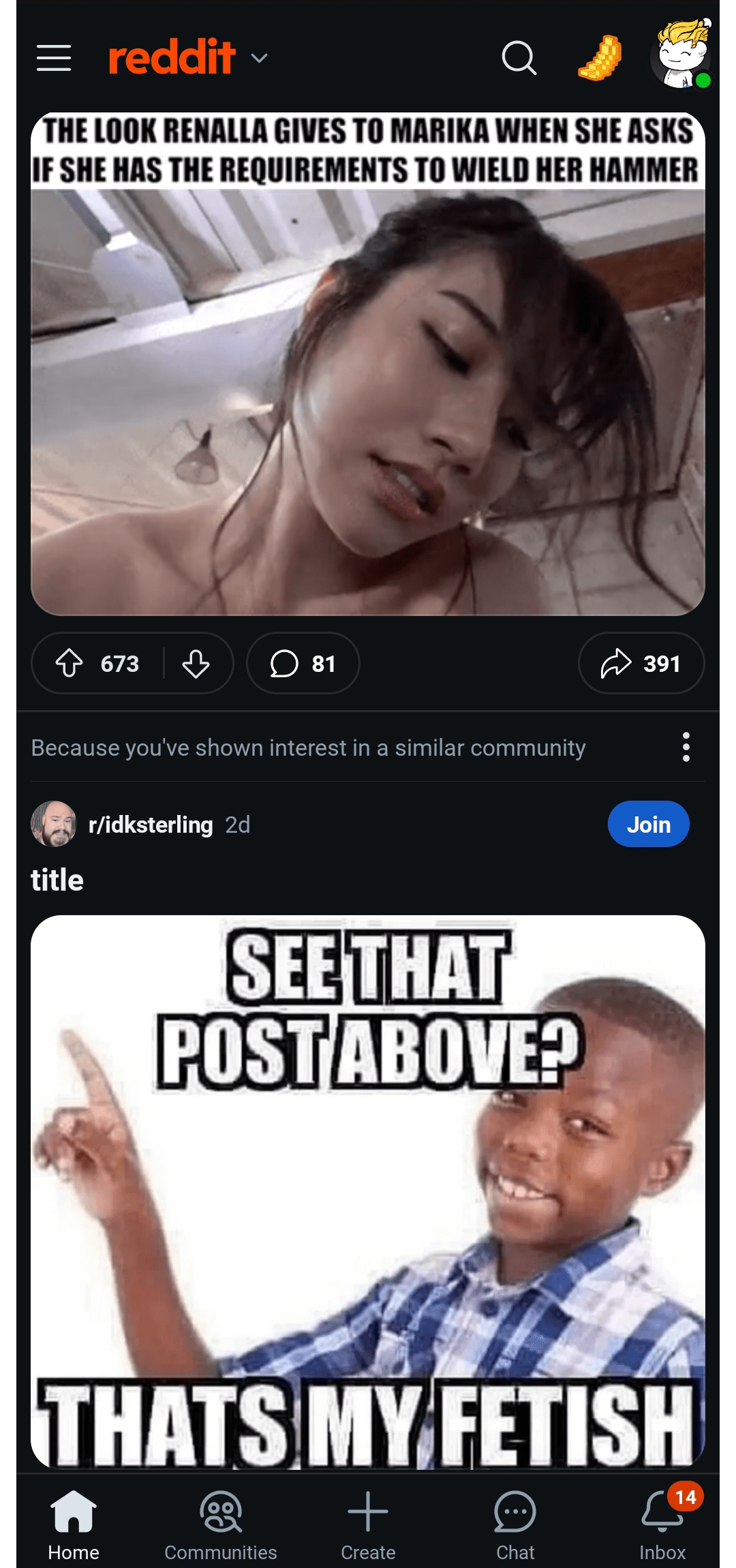
Task: Tap the r/idksterling community avatar
Action: (54, 824)
